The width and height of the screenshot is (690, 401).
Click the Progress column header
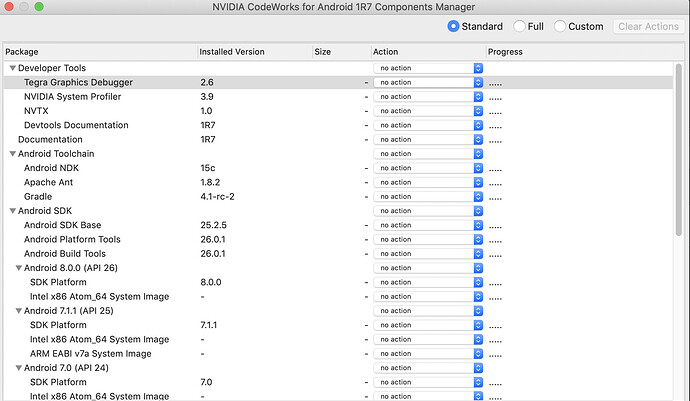pos(585,52)
